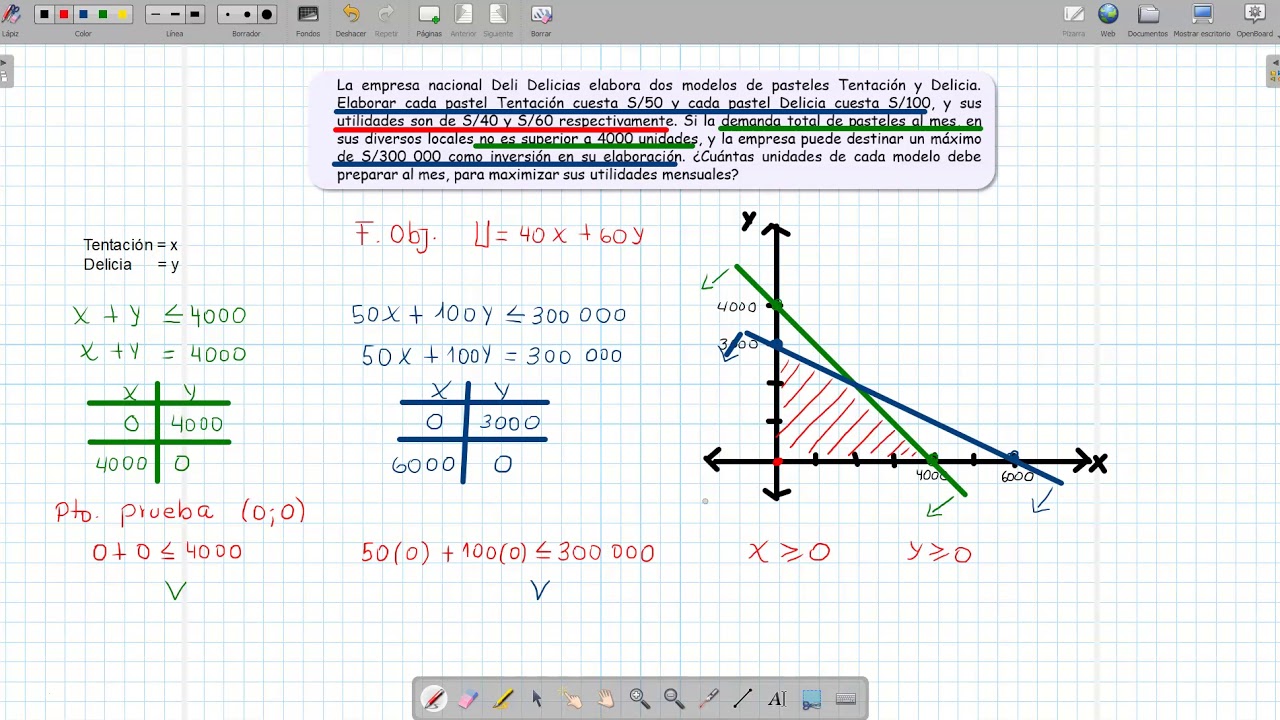Select the straight line drawing tool
The image size is (1280, 720).
click(743, 699)
